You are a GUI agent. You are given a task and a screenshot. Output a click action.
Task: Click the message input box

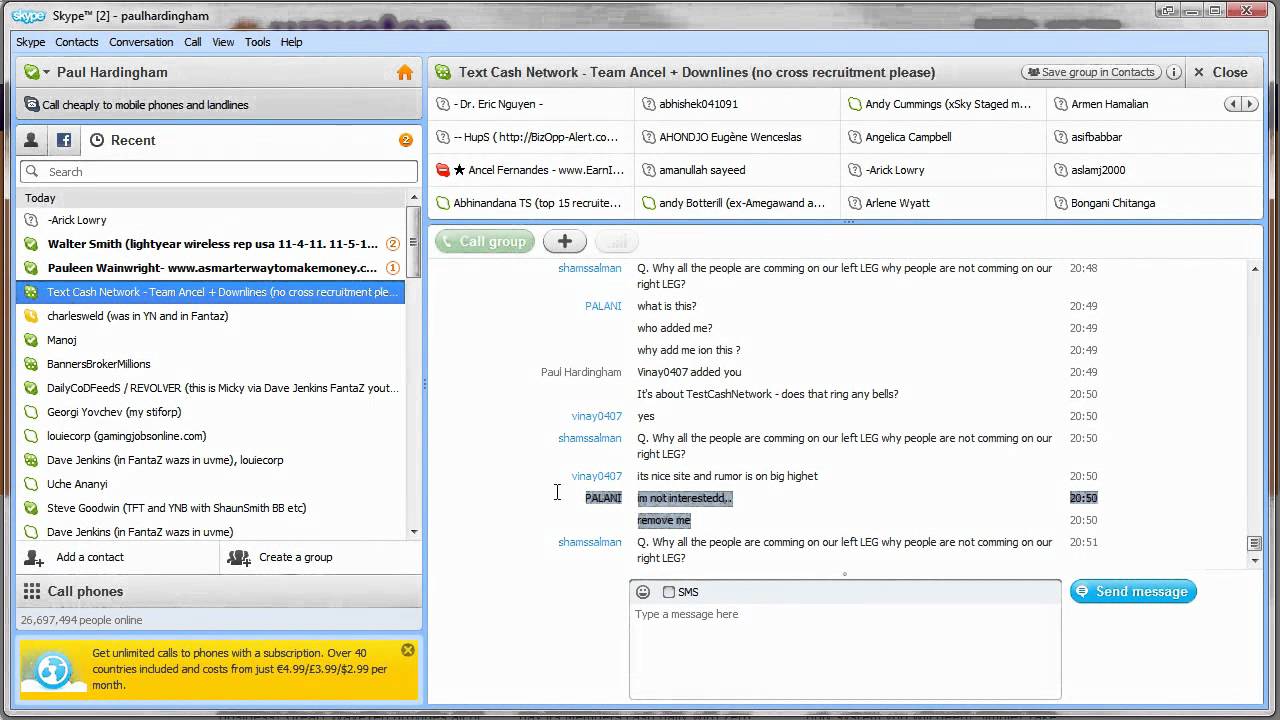tap(845, 650)
